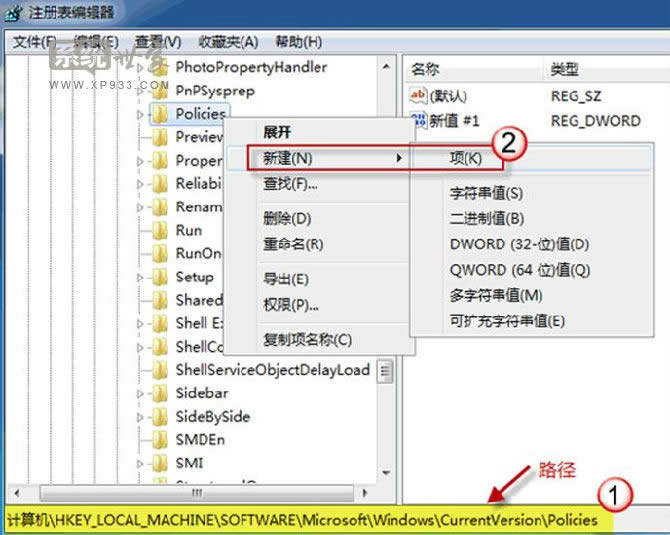The height and width of the screenshot is (535, 670).
Task: Choose 项(K) from the 新建 submenu
Action: click(465, 158)
